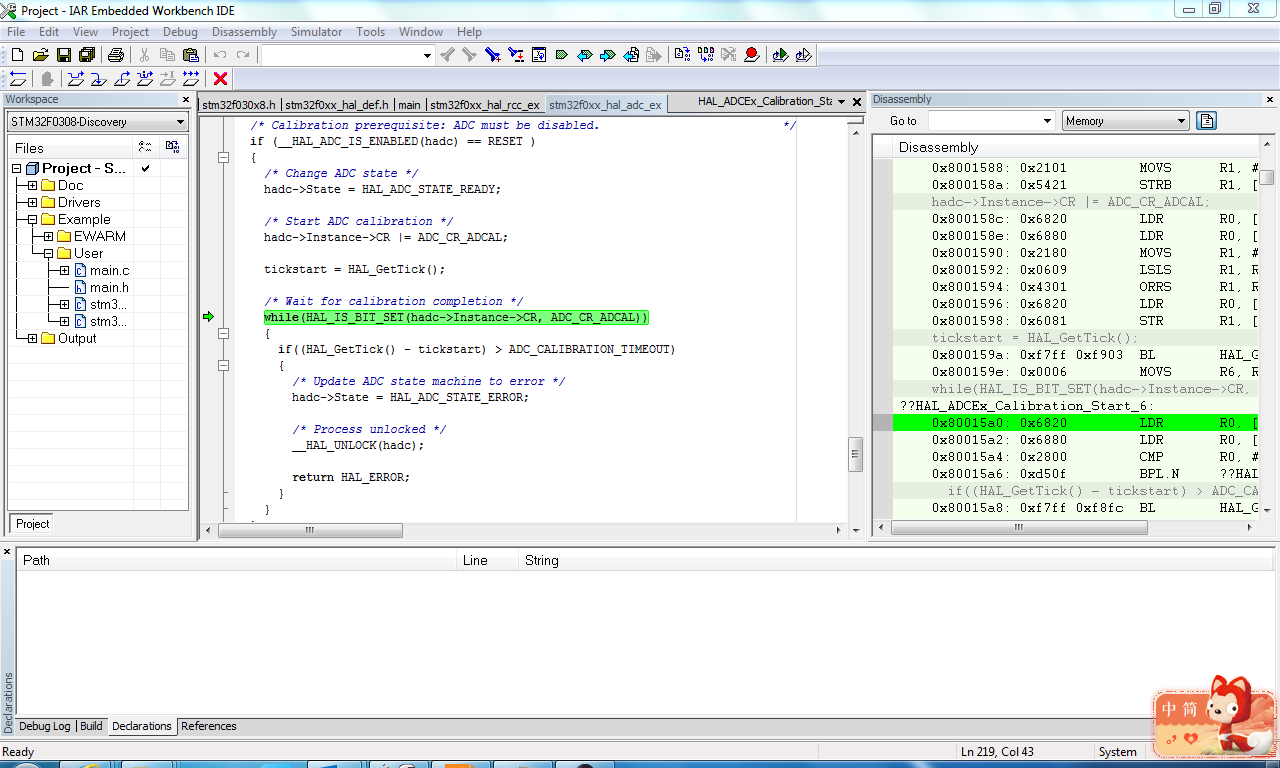Open the Disassembly Go to dropdown

pyautogui.click(x=1048, y=121)
